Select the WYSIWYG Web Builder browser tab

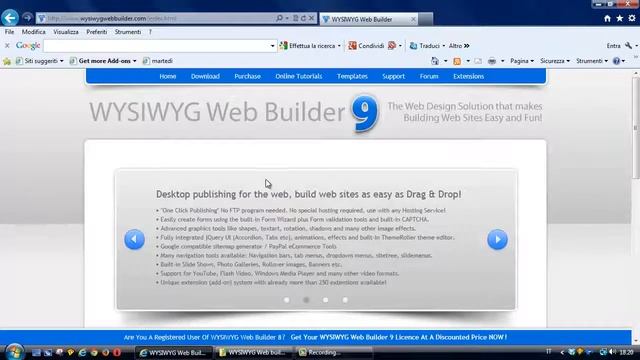click(x=369, y=19)
